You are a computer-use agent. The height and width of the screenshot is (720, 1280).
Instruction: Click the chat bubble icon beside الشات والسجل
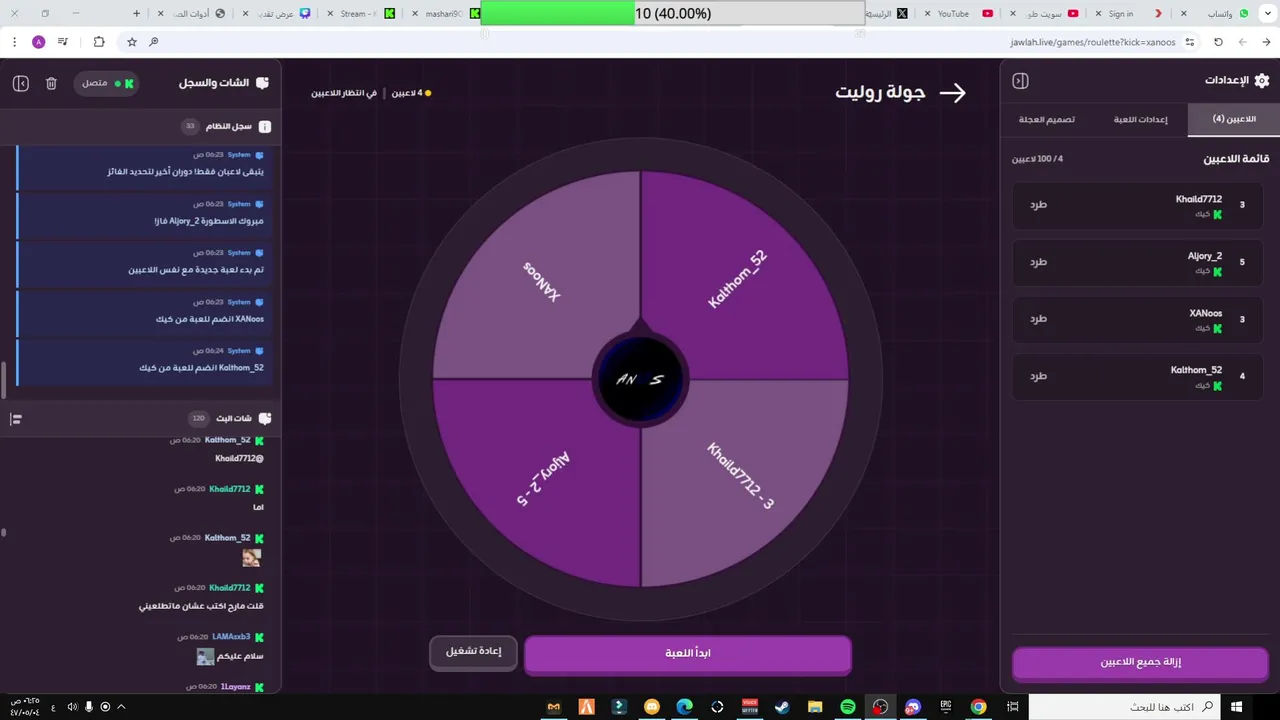pos(262,83)
